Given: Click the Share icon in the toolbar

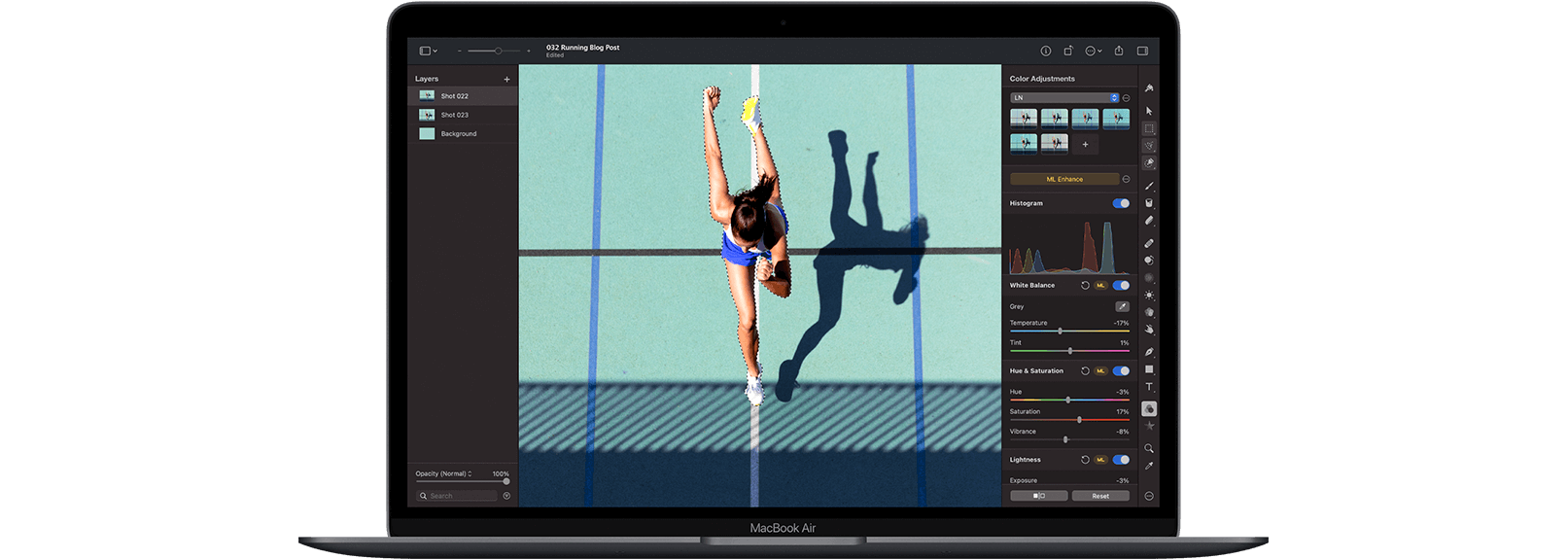Looking at the screenshot, I should pyautogui.click(x=1119, y=51).
